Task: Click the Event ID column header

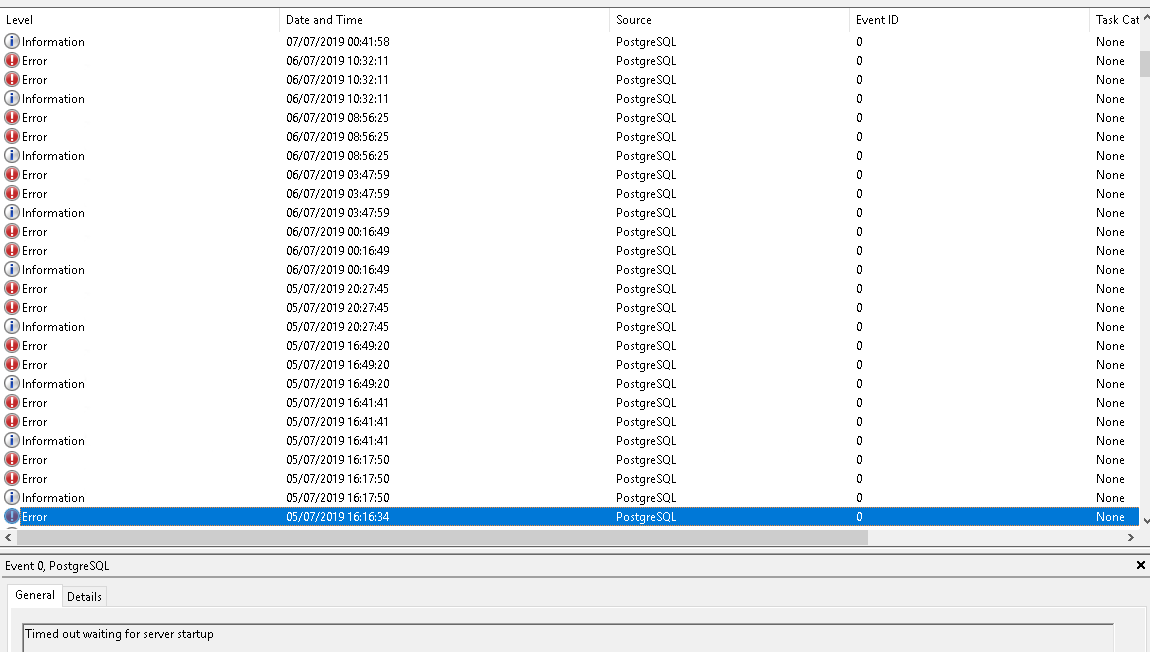Action: (969, 20)
